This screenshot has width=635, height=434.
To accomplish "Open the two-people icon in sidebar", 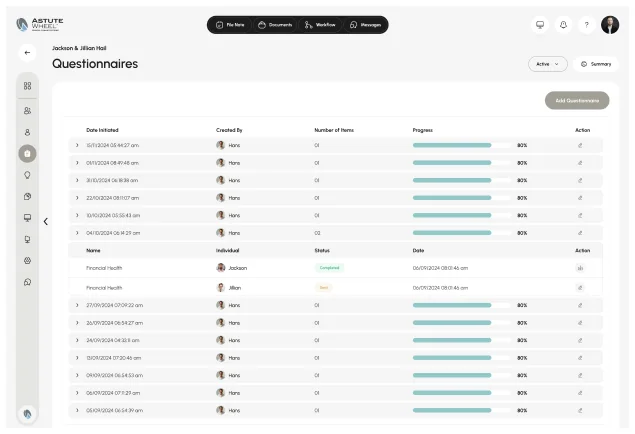I will [27, 111].
